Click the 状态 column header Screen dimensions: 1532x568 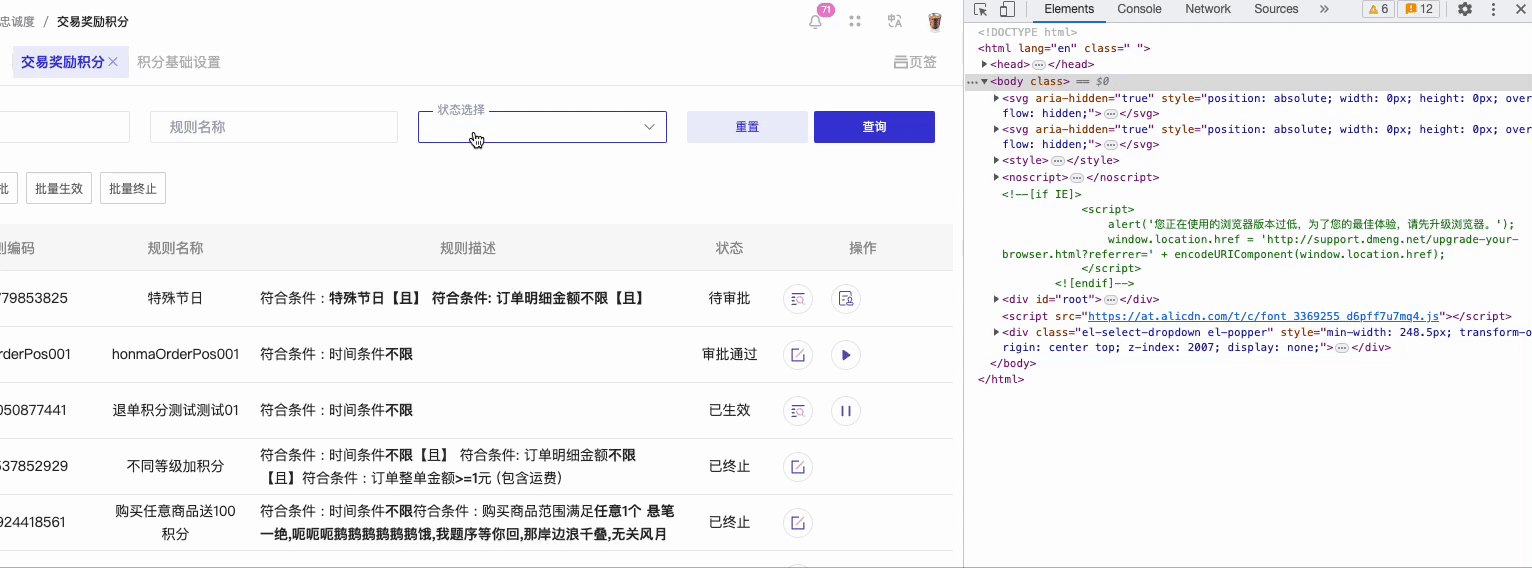pos(729,248)
